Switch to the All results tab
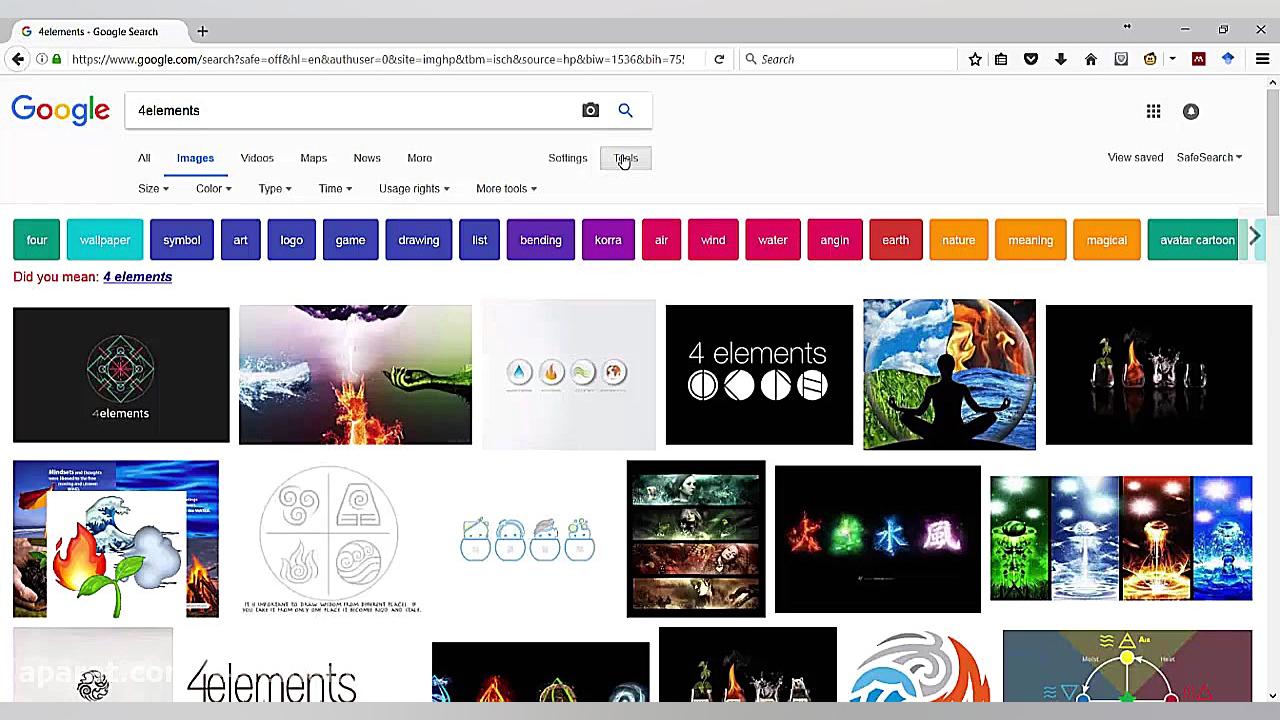This screenshot has height=720, width=1280. 144,158
